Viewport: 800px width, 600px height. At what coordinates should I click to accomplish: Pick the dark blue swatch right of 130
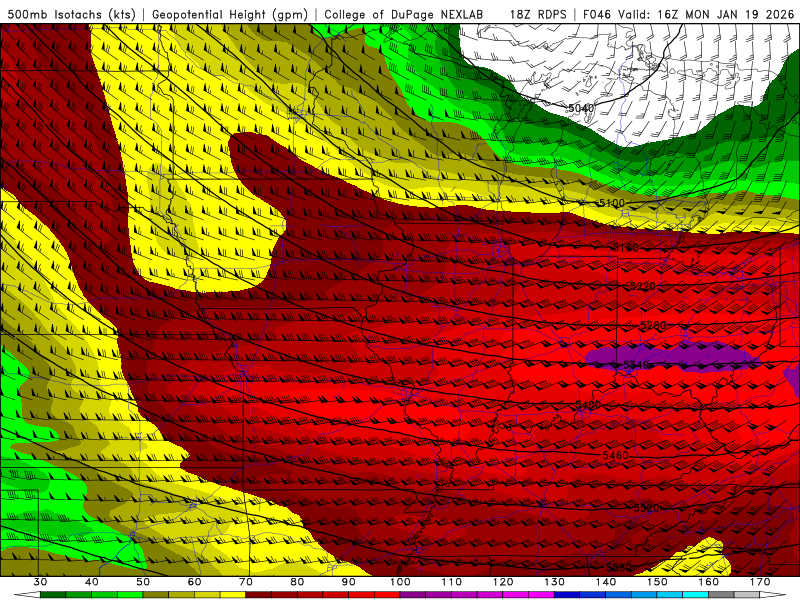tap(567, 595)
